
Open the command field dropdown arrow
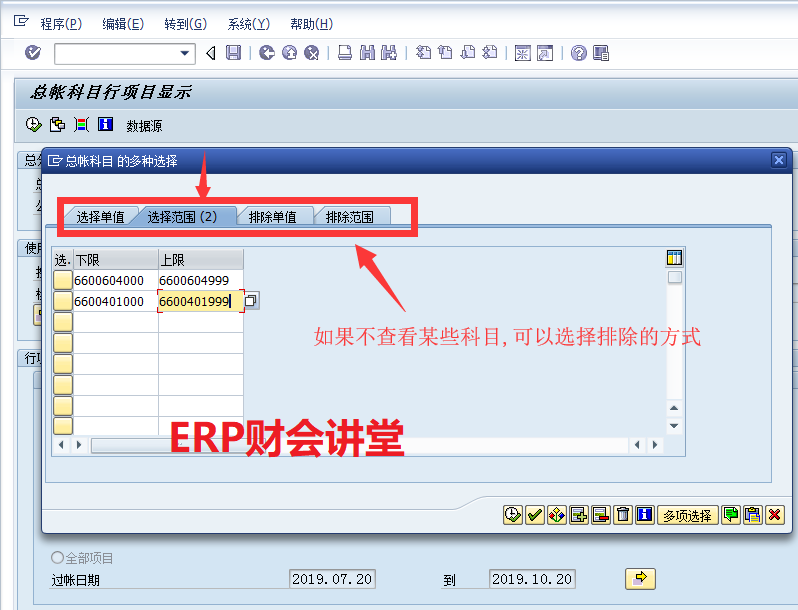click(x=185, y=53)
